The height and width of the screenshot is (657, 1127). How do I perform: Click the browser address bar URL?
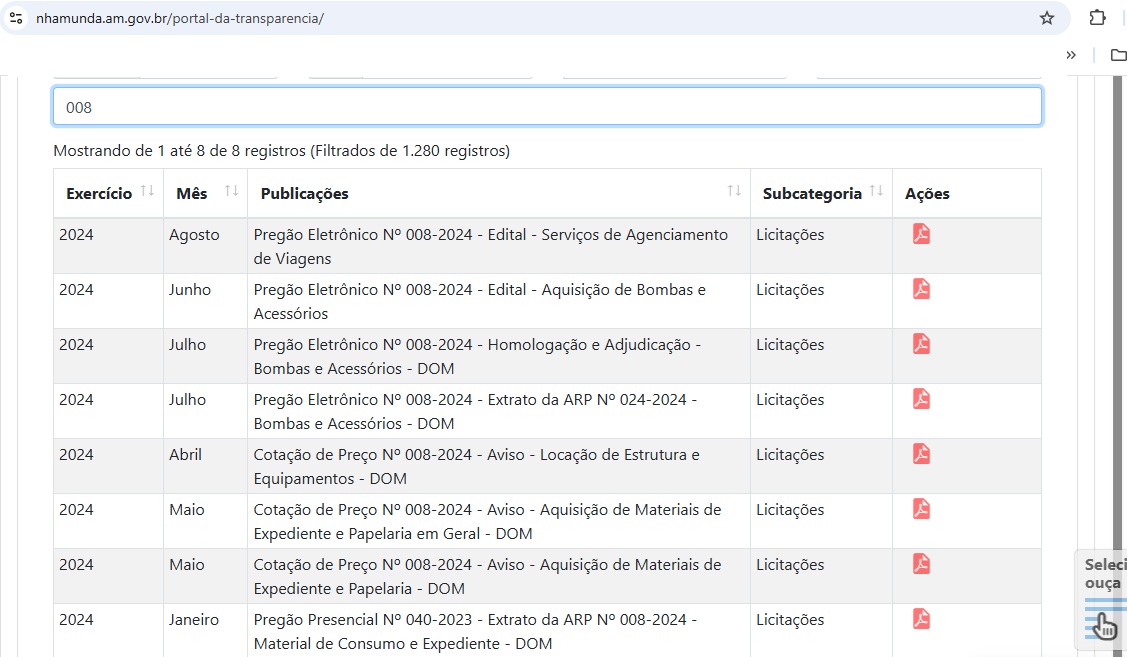180,18
